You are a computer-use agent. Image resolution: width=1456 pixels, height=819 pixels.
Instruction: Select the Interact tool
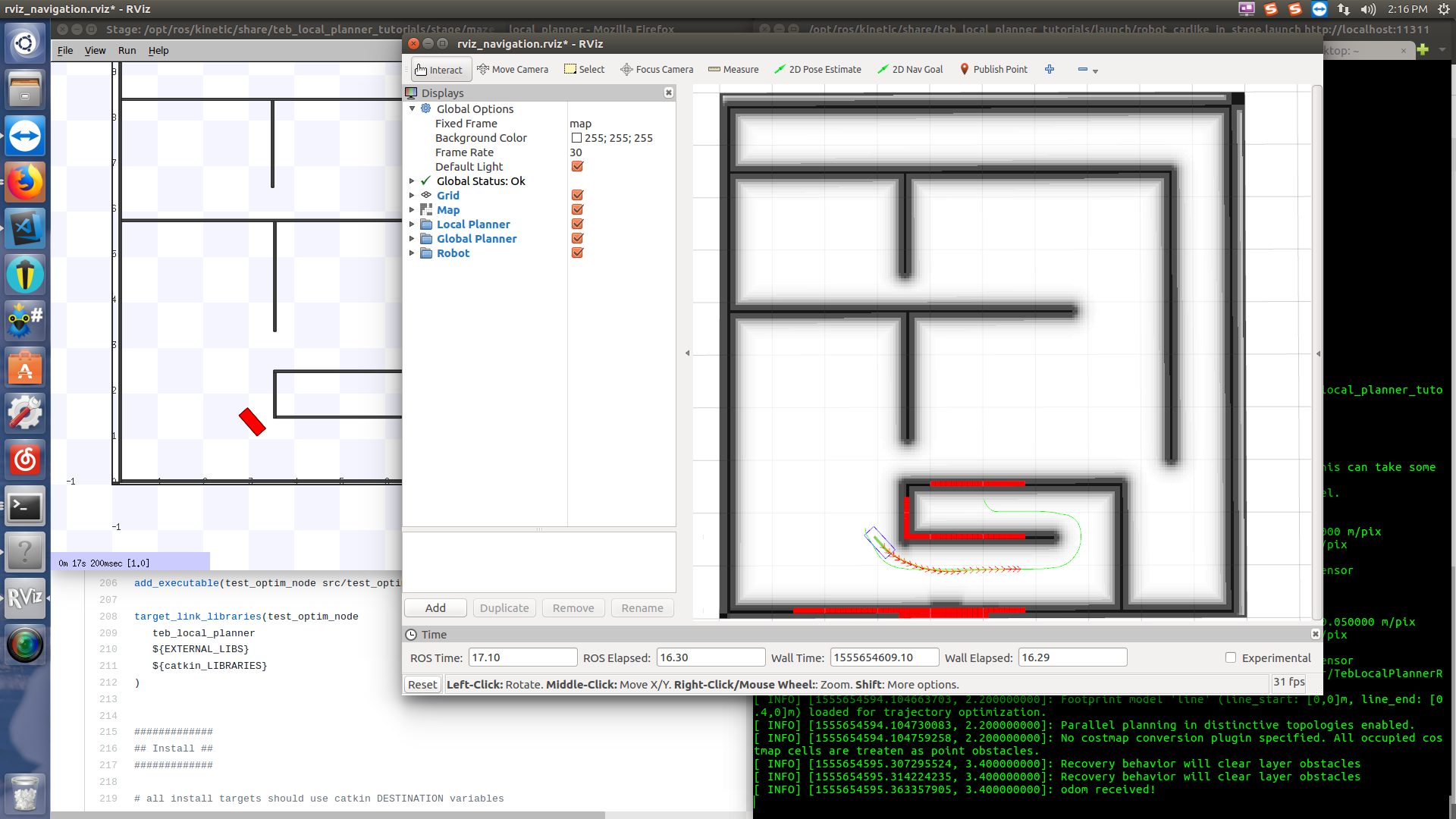(x=440, y=70)
